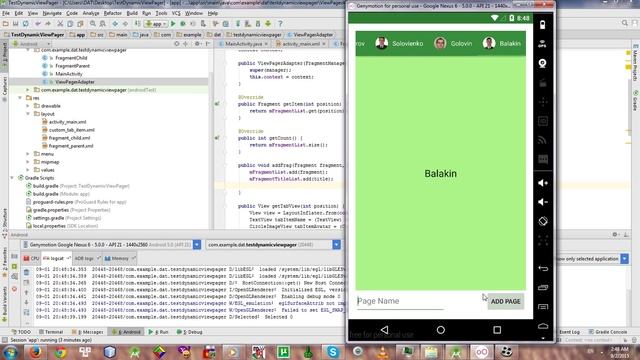640x360 pixels.
Task: Open Genymotion device selector dropdown
Action: (x=197, y=244)
